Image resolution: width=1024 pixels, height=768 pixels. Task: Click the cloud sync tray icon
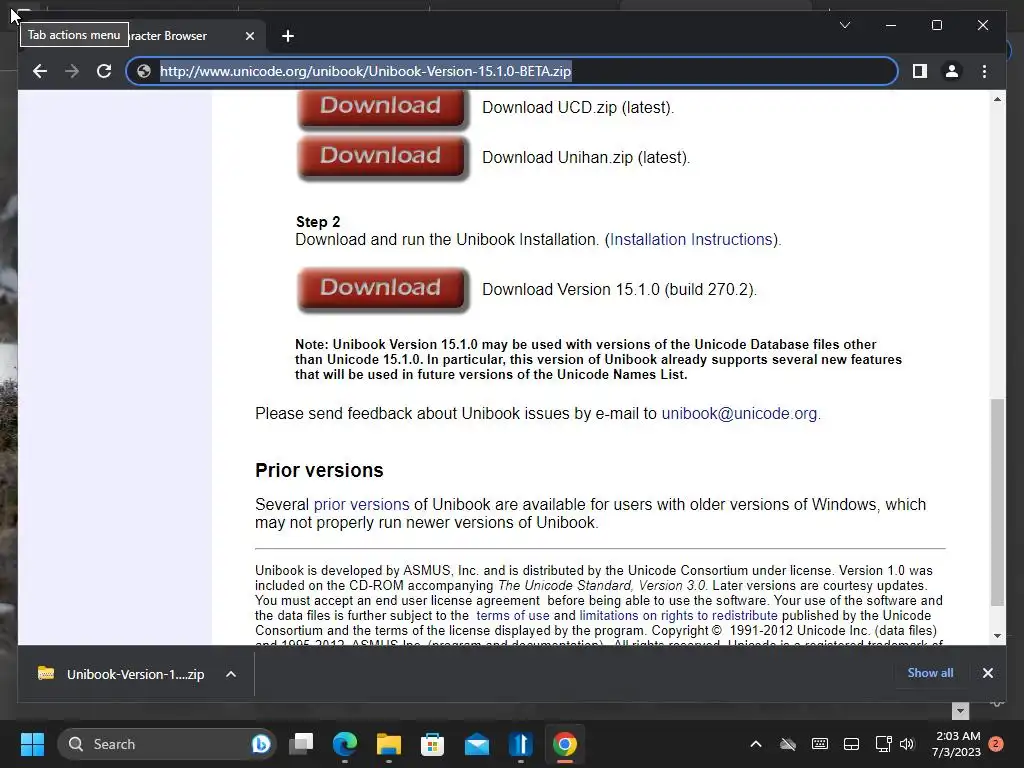(788, 744)
